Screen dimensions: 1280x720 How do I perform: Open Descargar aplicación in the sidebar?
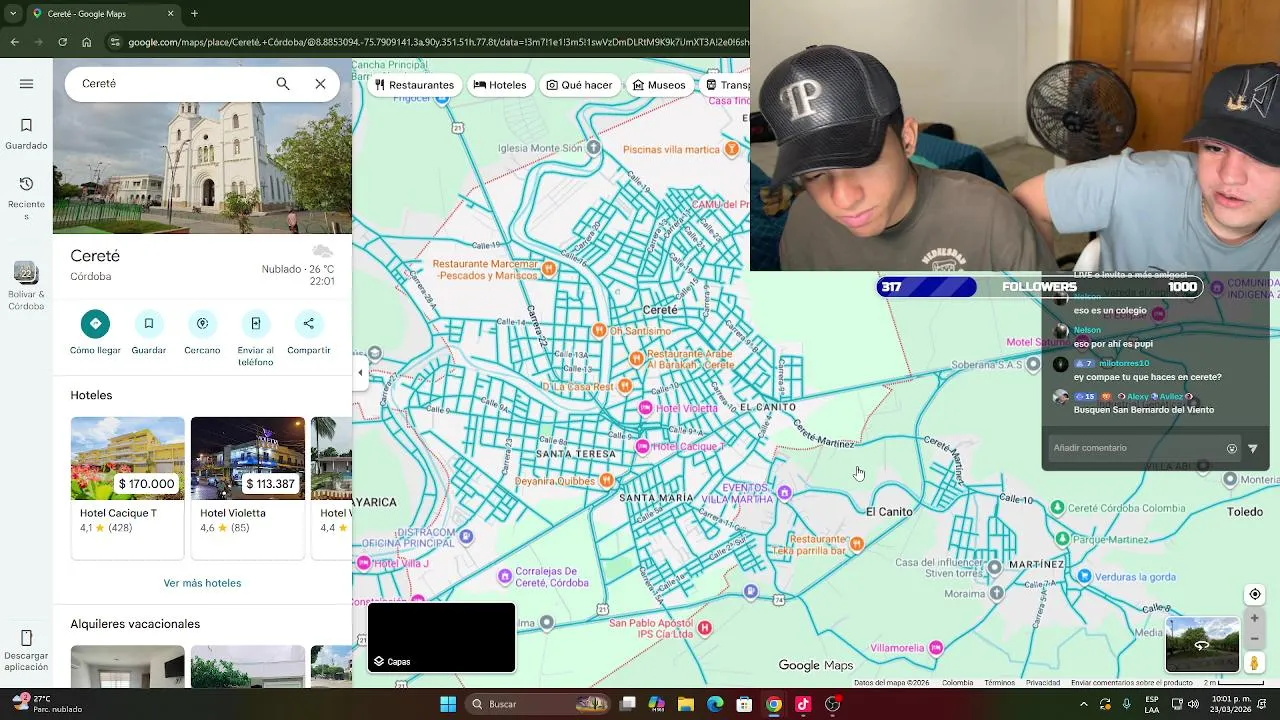pos(26,650)
